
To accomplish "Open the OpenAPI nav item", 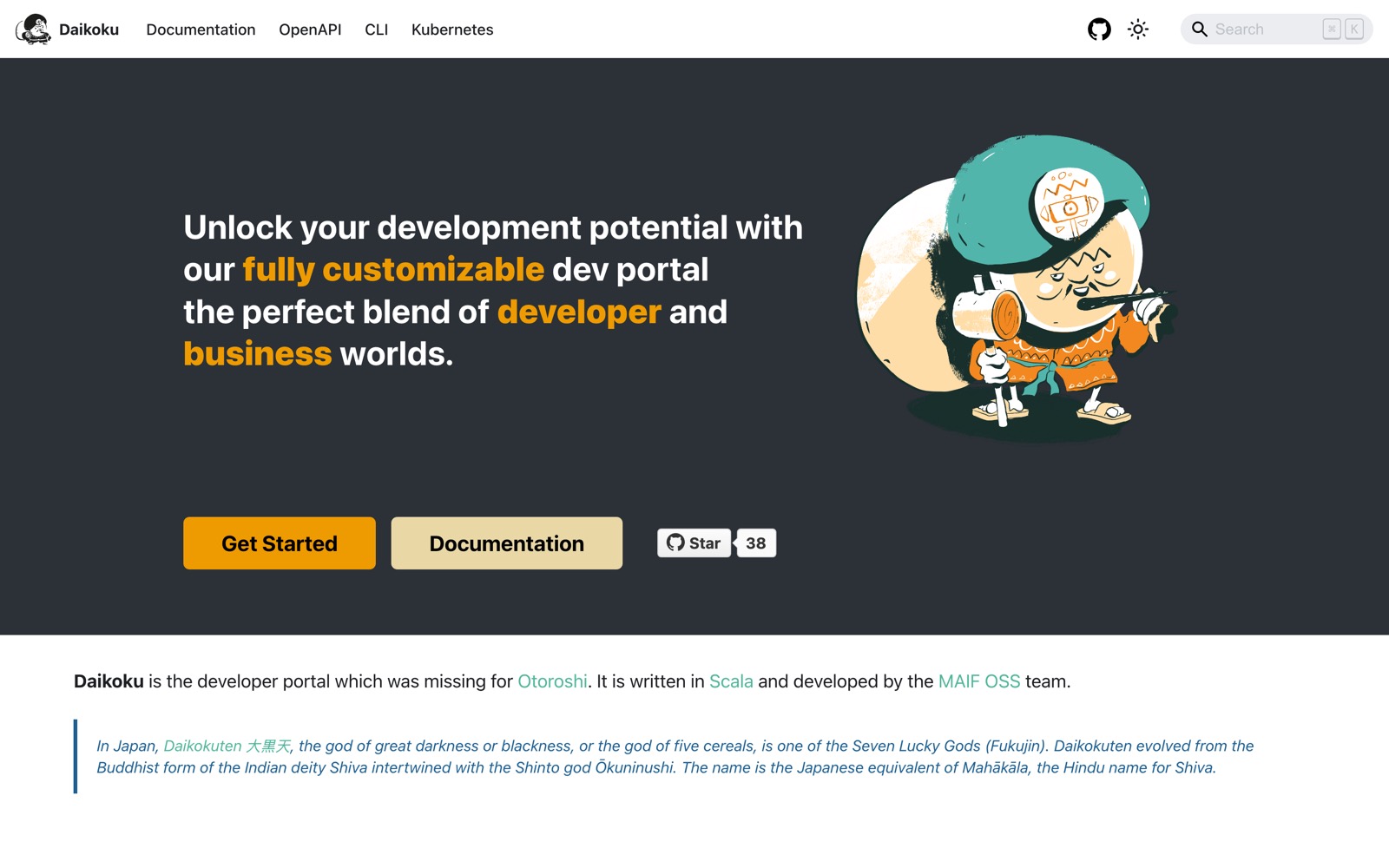I will click(310, 30).
